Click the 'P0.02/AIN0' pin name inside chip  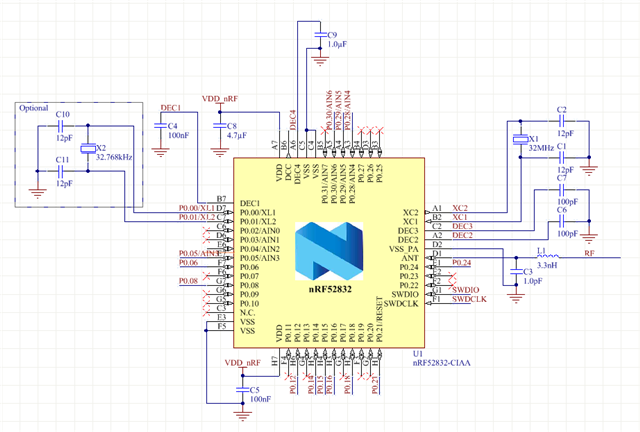260,231
